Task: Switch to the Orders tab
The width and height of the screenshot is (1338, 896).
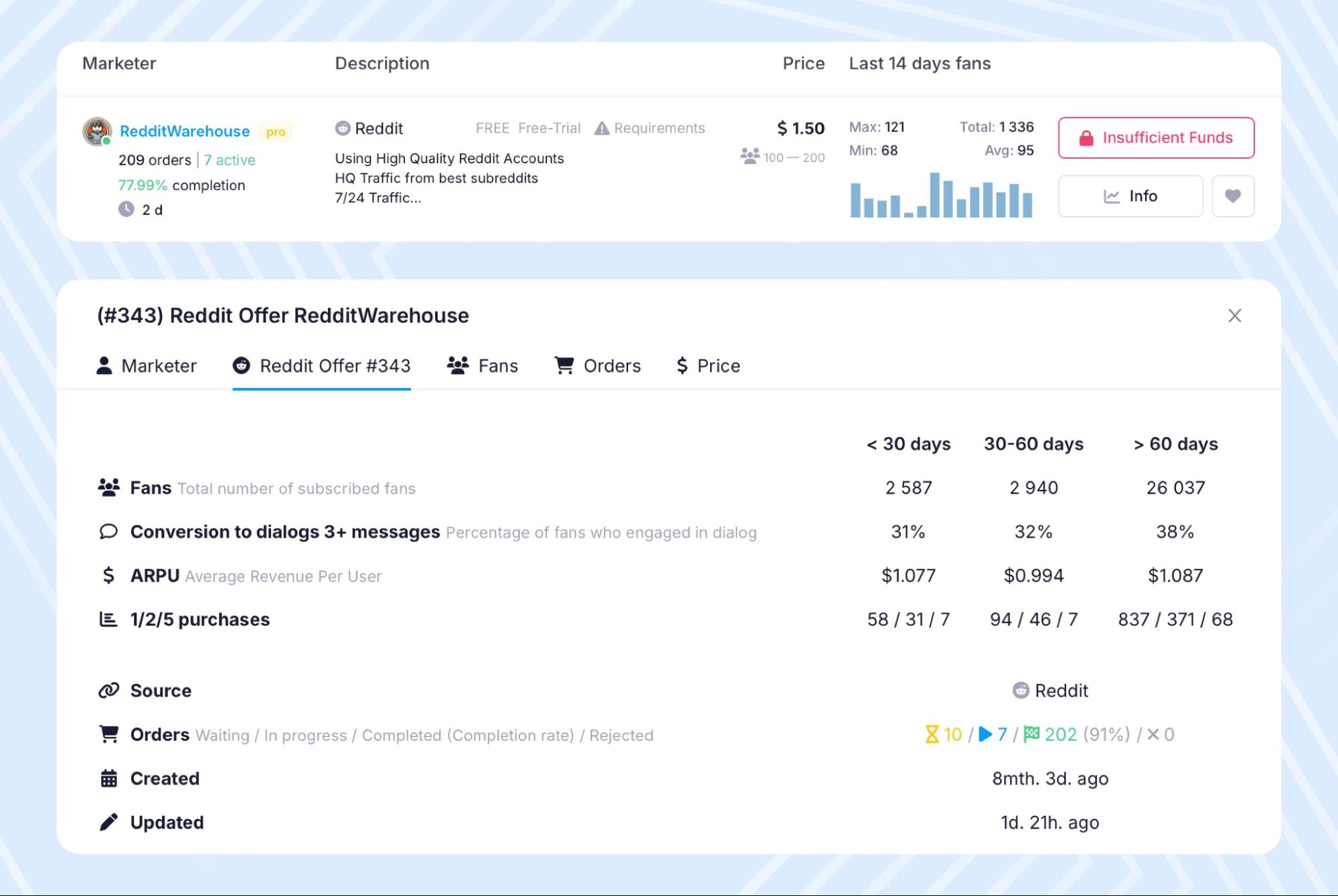Action: pyautogui.click(x=597, y=366)
